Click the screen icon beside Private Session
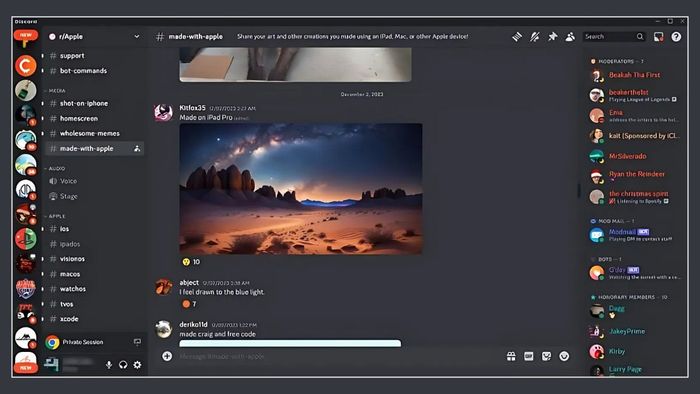 (137, 342)
